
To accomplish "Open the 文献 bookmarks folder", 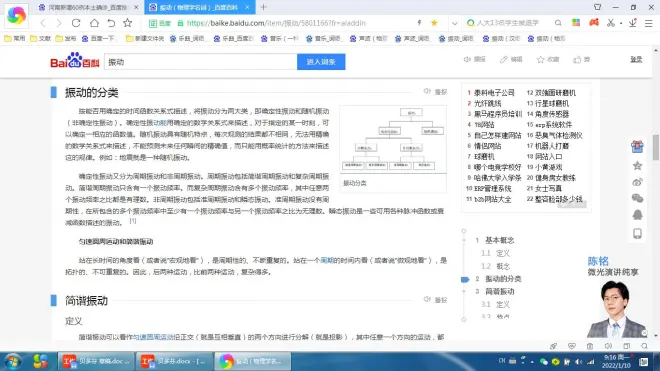I will tap(40, 38).
